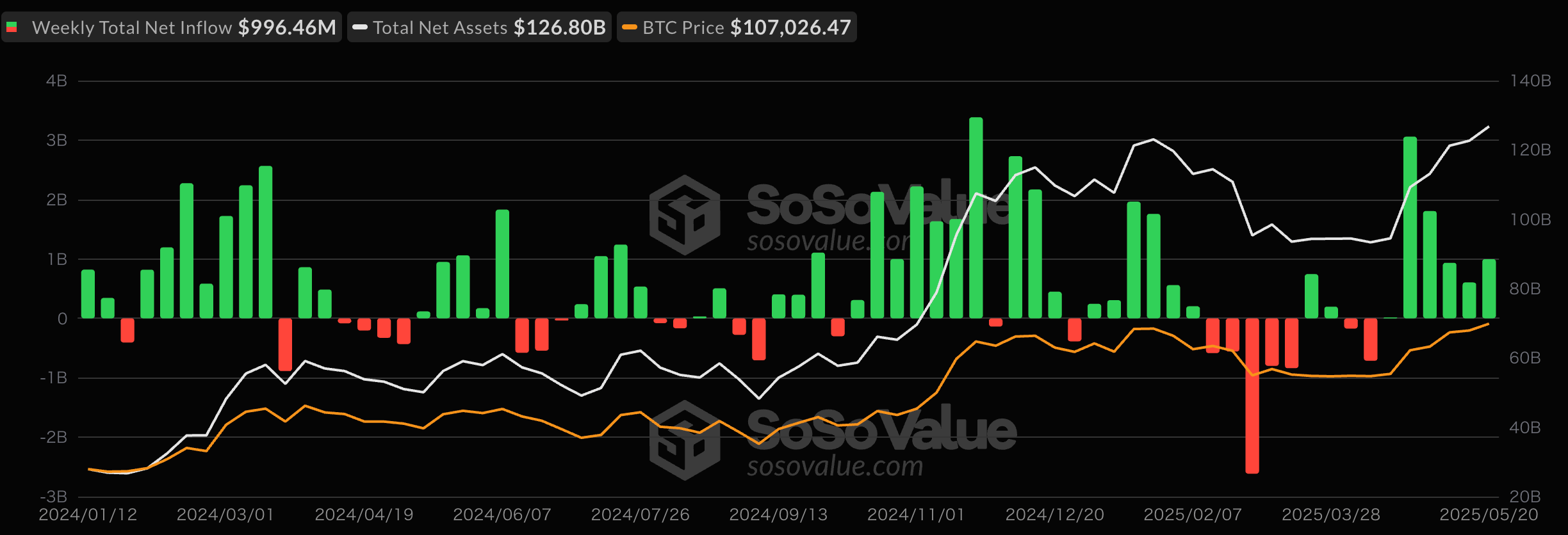
Task: Click the 60B right axis label
Action: tap(1525, 358)
